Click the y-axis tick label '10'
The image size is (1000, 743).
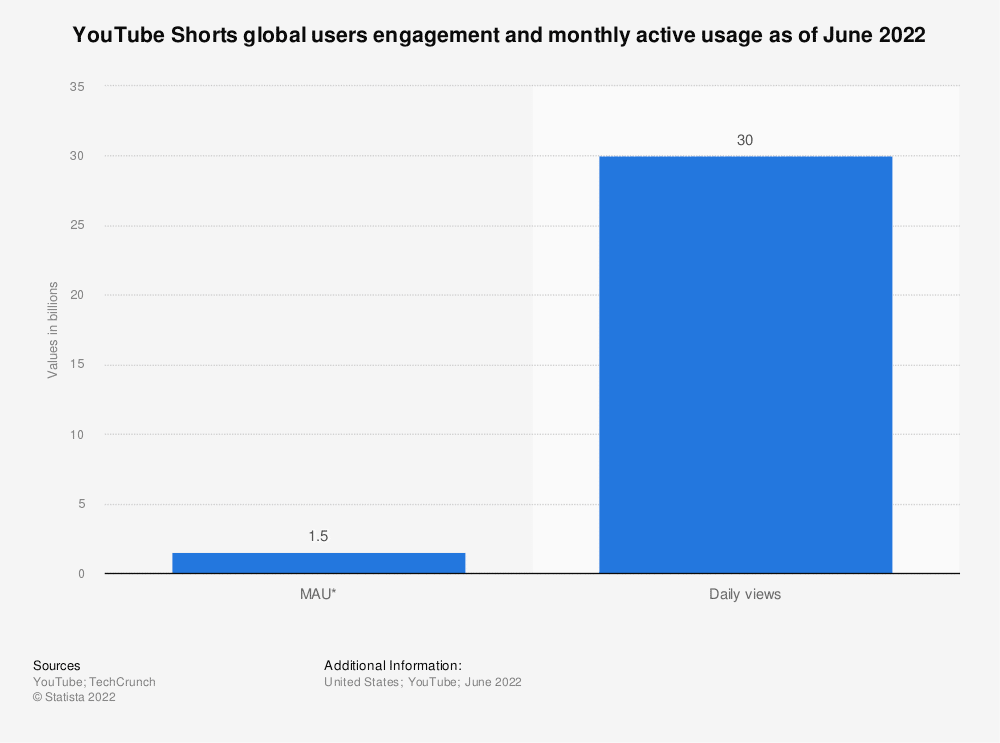point(77,435)
